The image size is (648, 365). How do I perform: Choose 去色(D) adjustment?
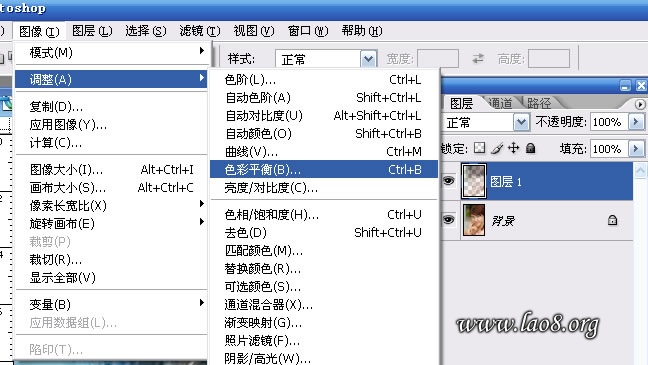pos(324,232)
